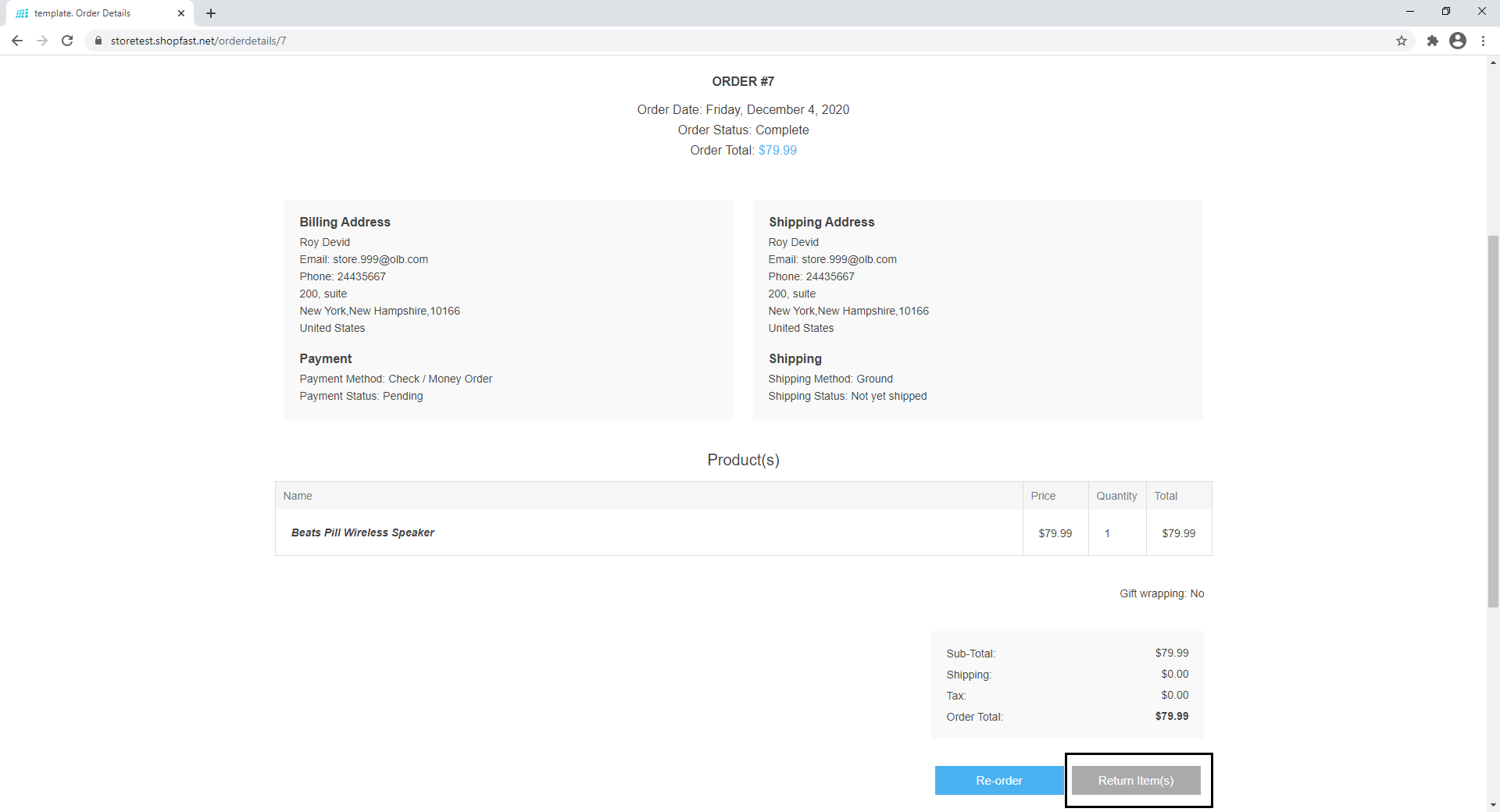Click the vertical scrollbar thumb

pyautogui.click(x=1493, y=422)
